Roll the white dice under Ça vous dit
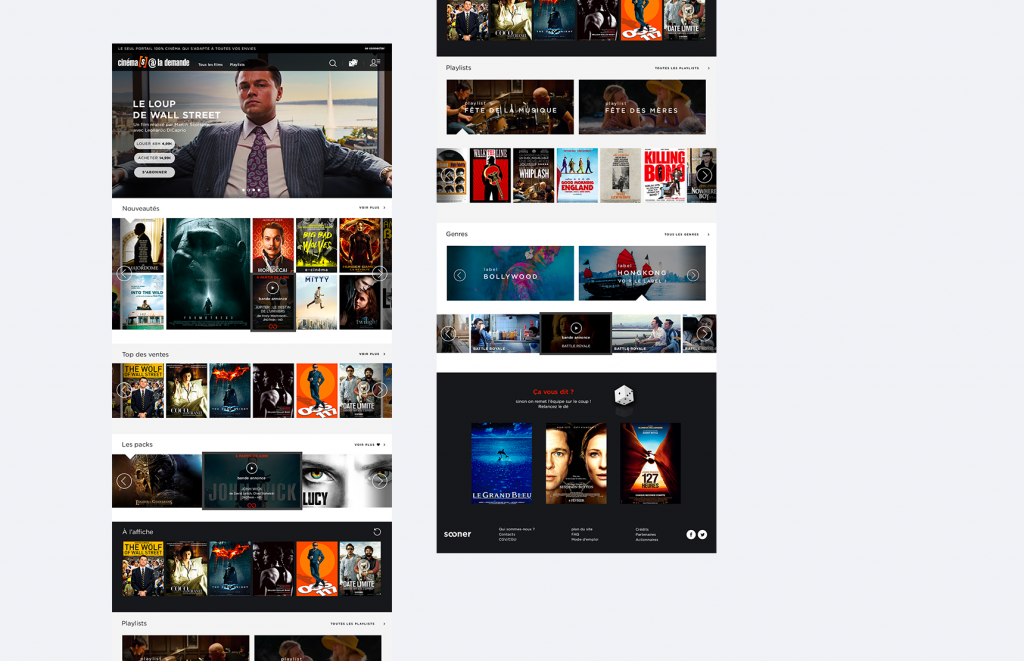 (623, 396)
